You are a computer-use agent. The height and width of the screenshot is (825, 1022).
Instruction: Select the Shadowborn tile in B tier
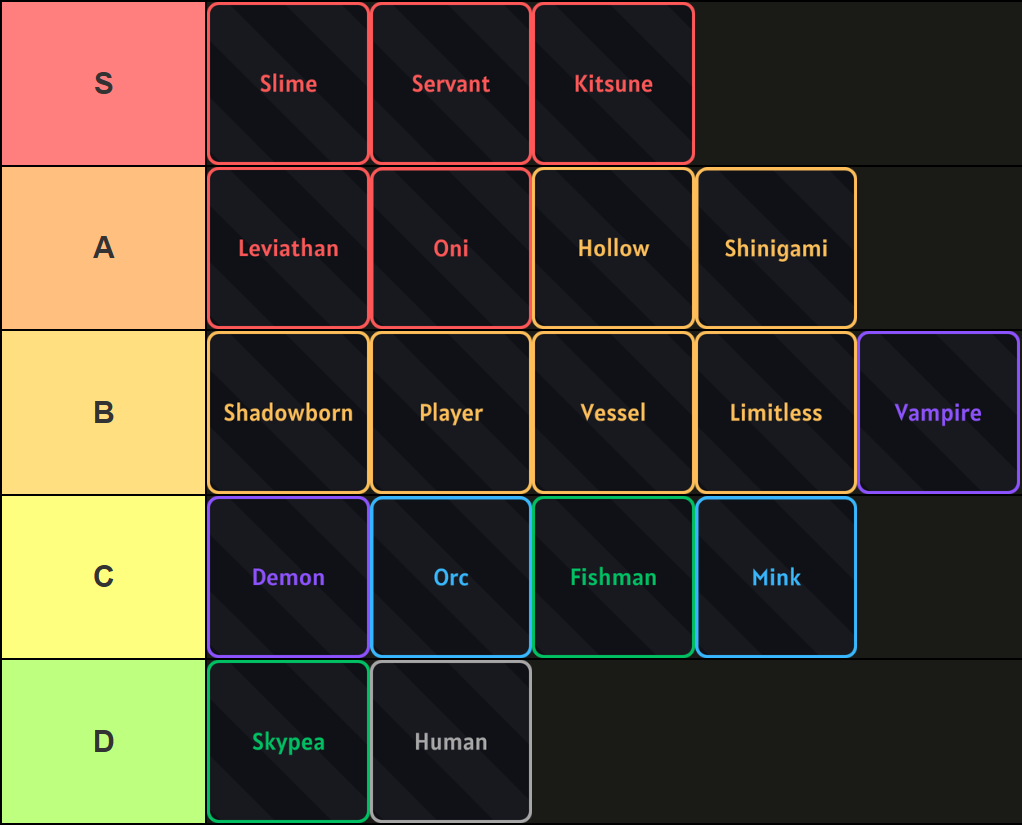coord(288,413)
